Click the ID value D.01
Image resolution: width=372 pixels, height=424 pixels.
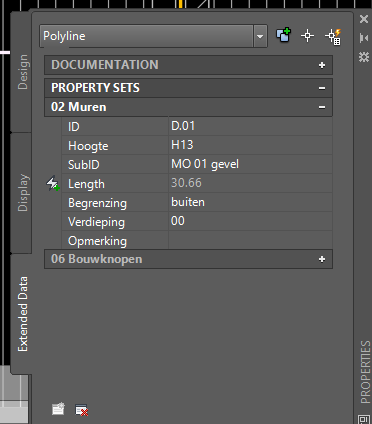point(250,126)
